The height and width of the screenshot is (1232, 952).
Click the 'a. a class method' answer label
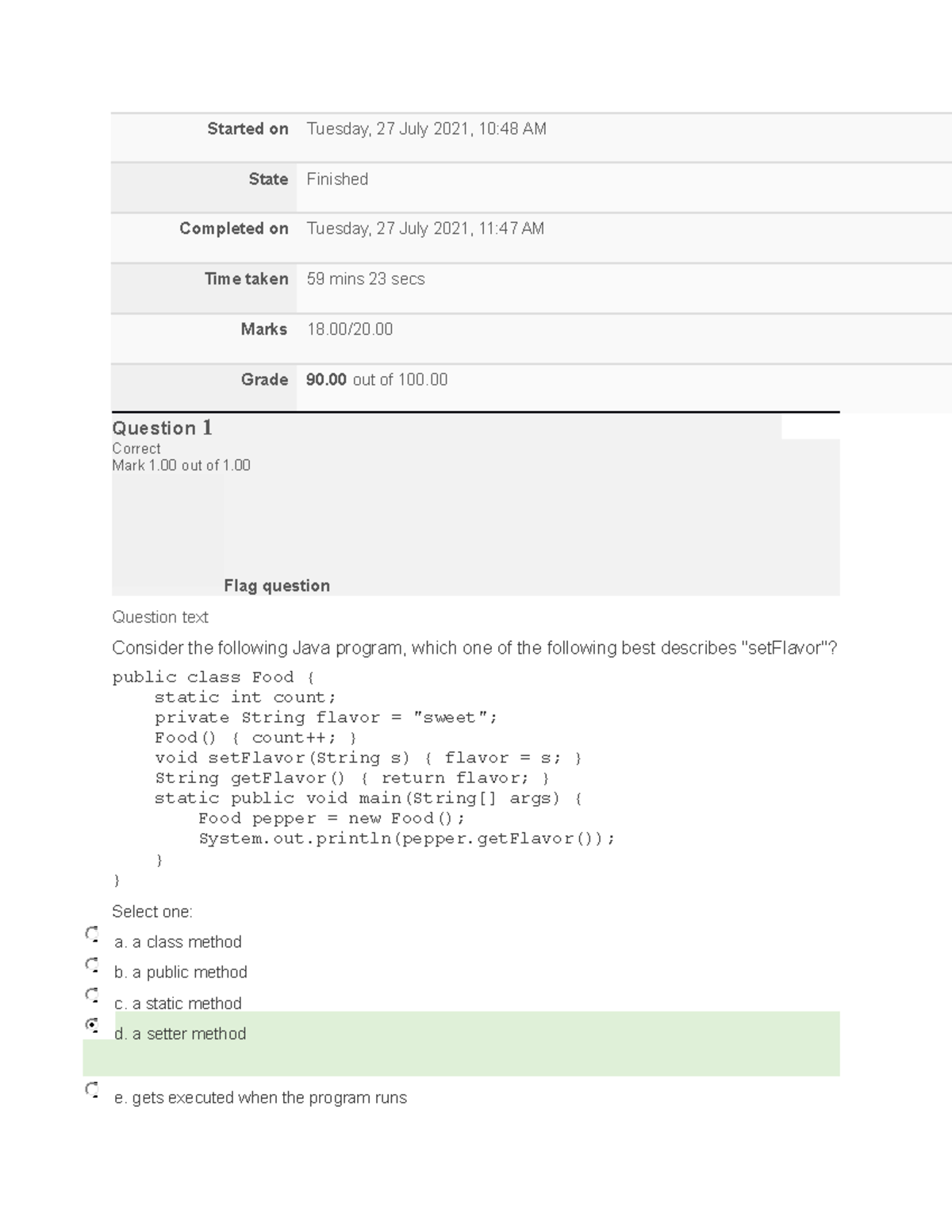click(x=178, y=942)
